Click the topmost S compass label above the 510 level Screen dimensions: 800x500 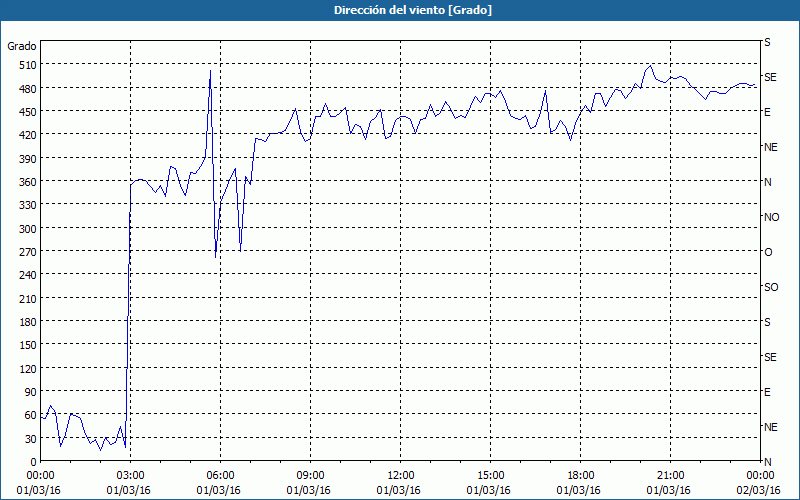(767, 42)
